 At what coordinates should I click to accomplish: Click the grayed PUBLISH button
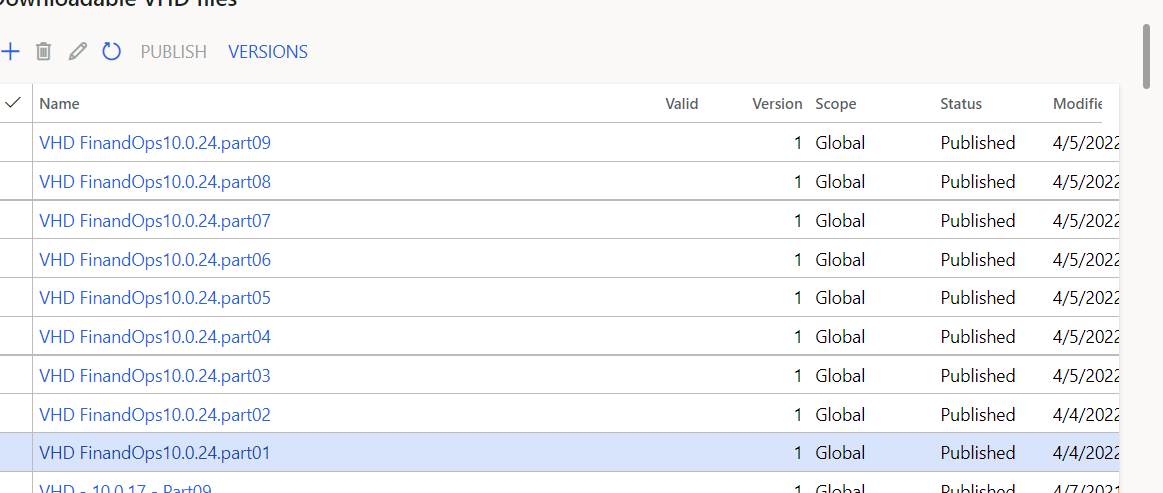pyautogui.click(x=174, y=52)
